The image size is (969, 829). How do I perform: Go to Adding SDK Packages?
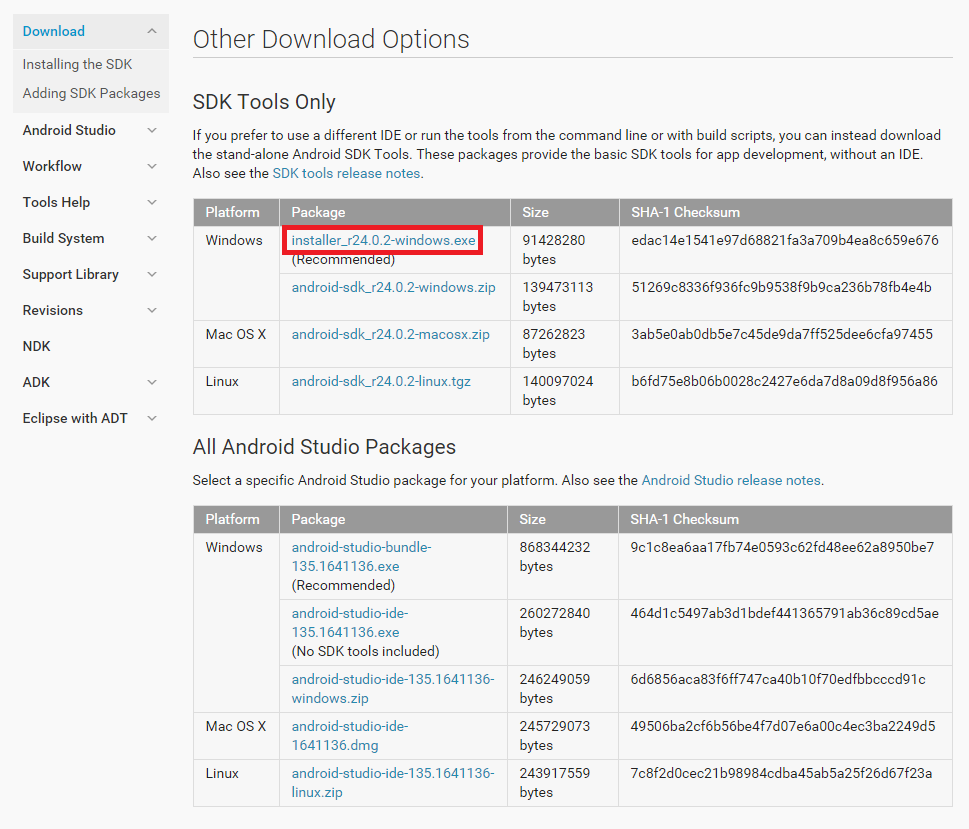pyautogui.click(x=91, y=93)
